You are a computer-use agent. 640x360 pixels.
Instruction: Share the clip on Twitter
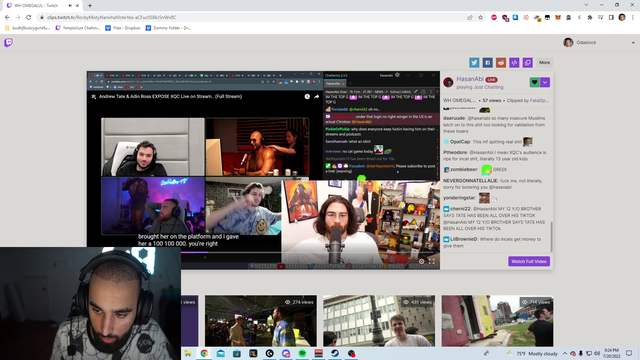pyautogui.click(x=474, y=62)
